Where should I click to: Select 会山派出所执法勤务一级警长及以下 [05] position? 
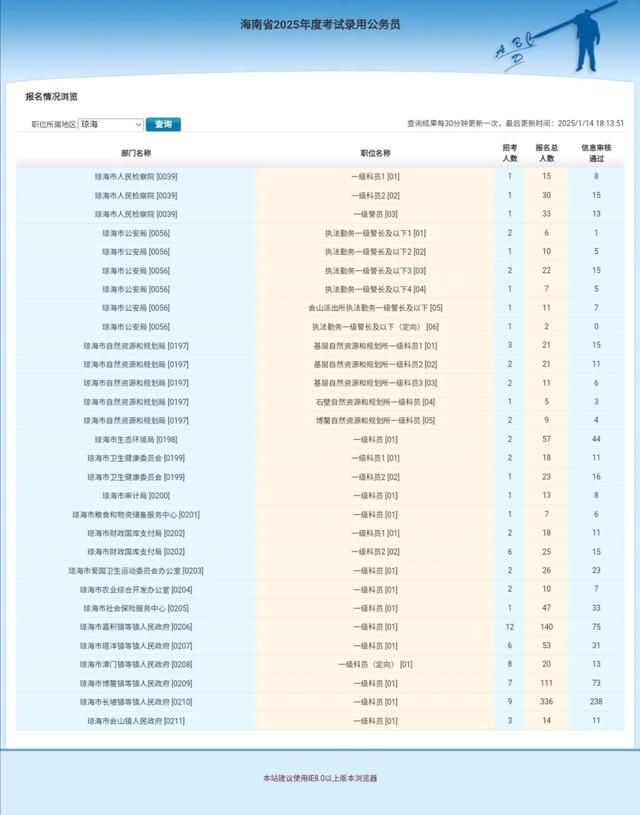click(375, 308)
